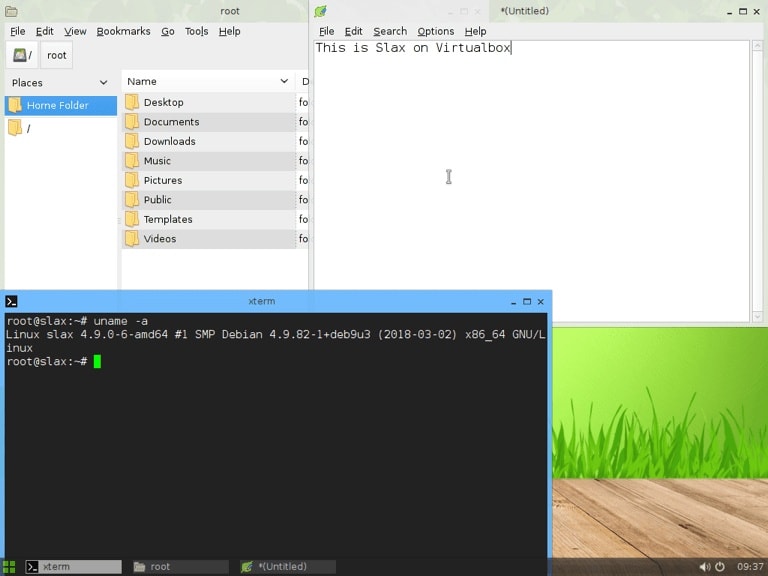Open View menu in file manager
The image size is (768, 576).
[75, 31]
